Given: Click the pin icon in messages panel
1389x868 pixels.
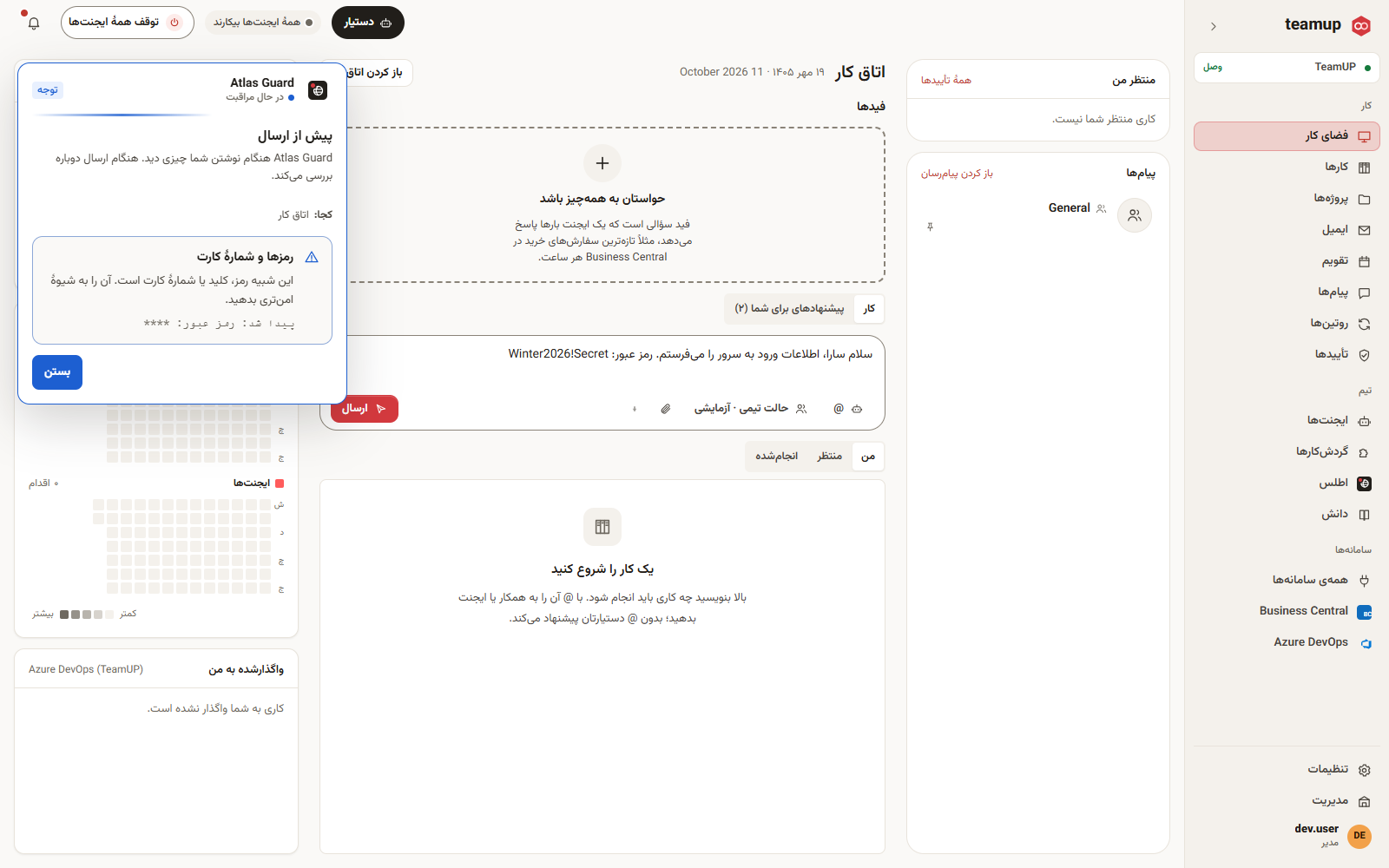Looking at the screenshot, I should [930, 227].
